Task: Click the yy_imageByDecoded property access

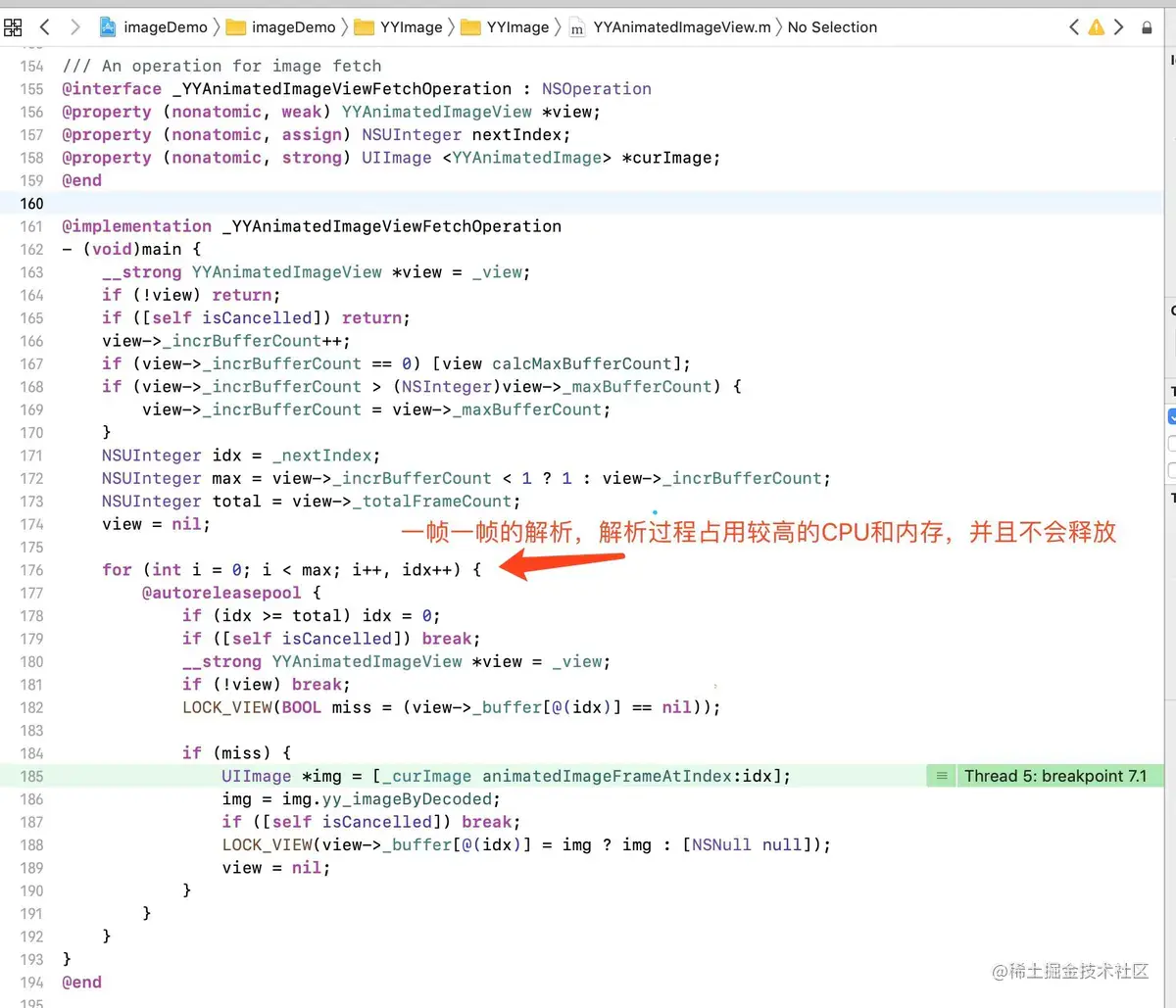Action: click(x=406, y=799)
